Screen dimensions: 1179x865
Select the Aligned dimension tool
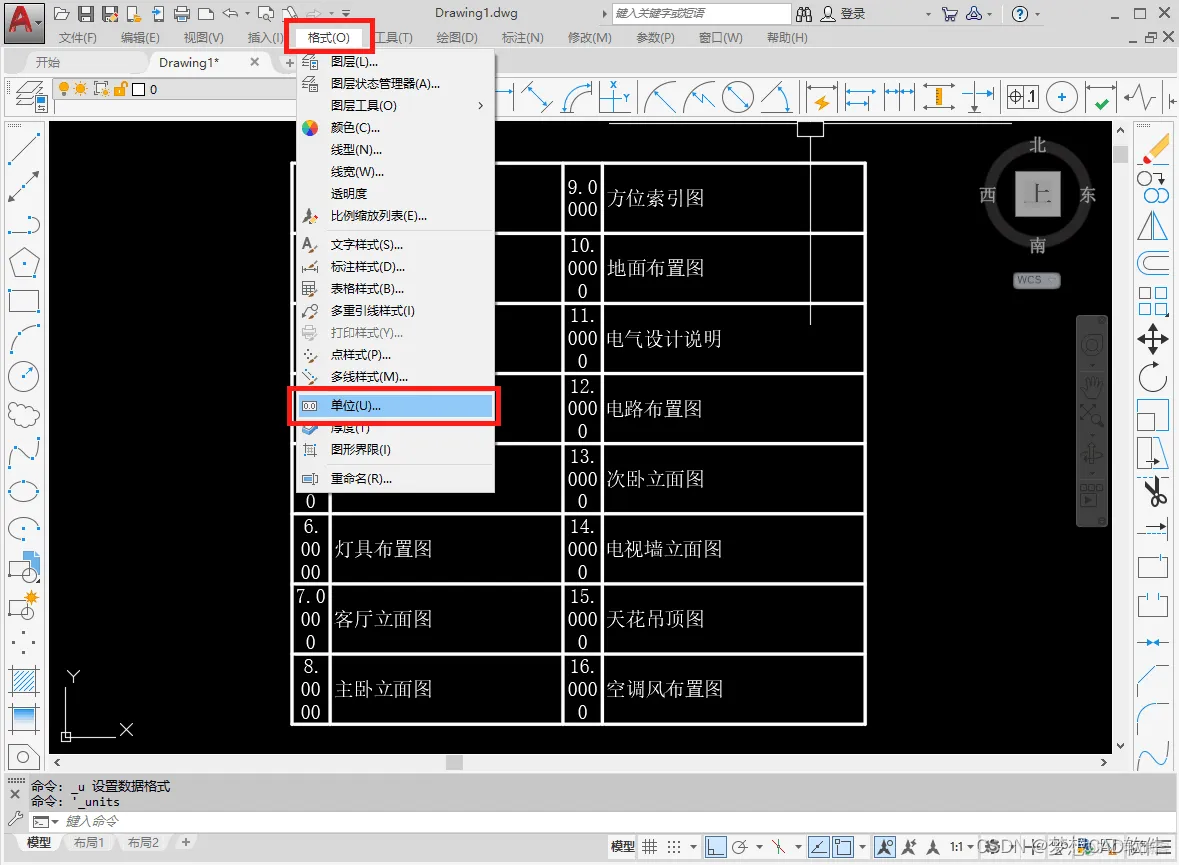point(537,97)
